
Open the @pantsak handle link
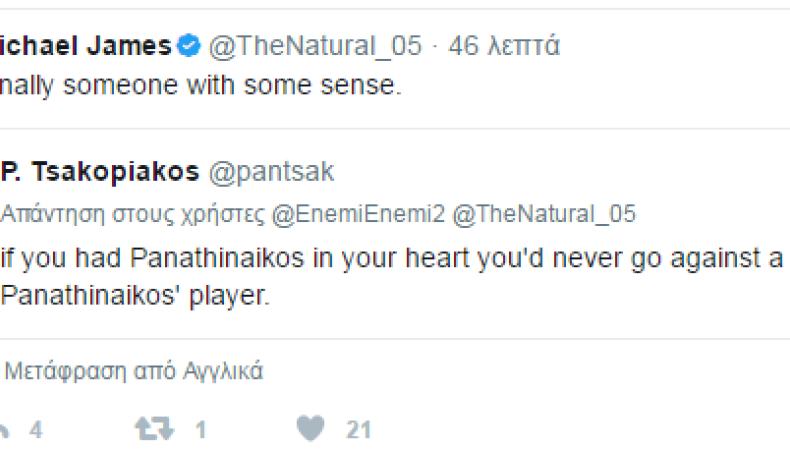coord(270,172)
